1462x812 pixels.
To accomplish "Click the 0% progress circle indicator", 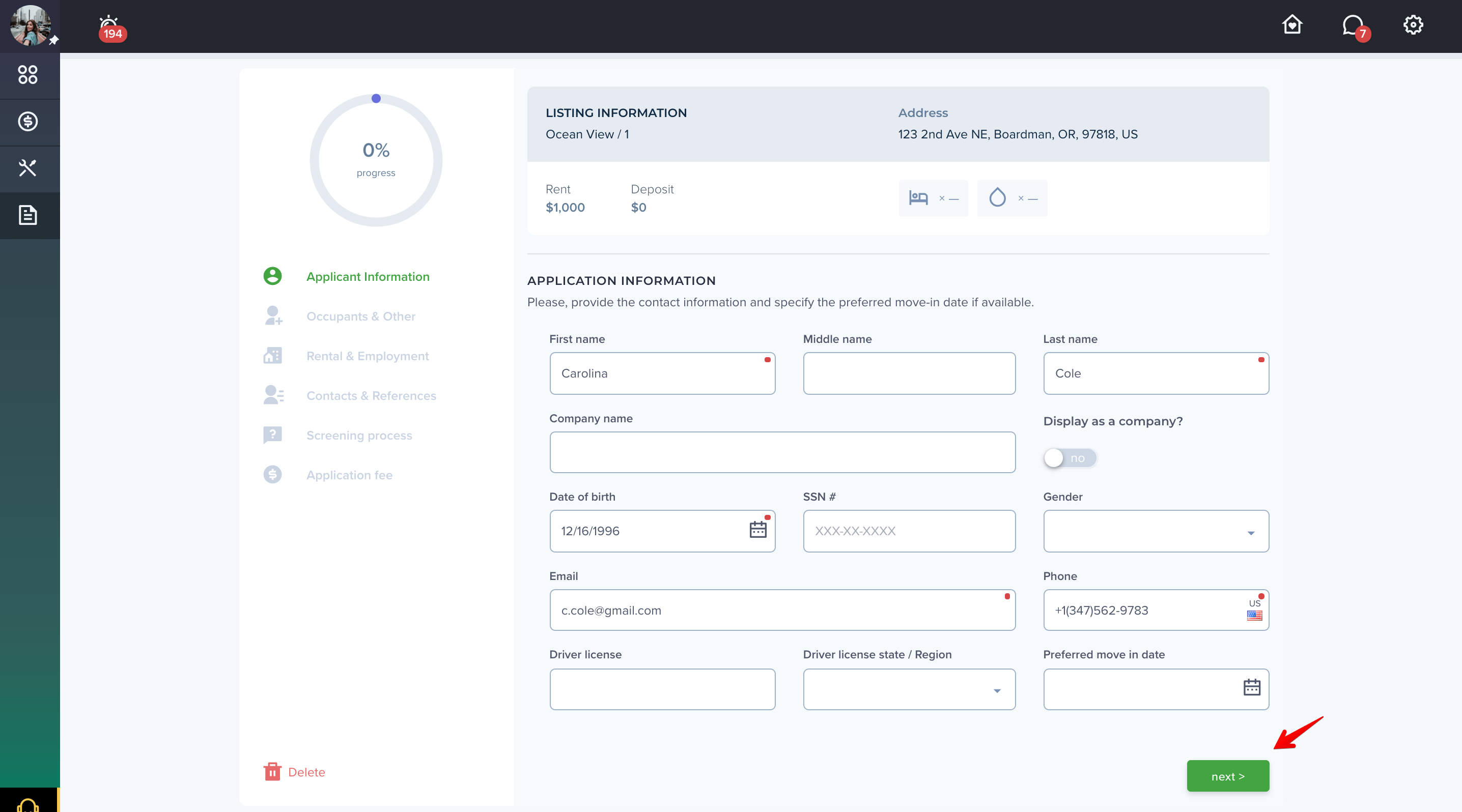I will (x=376, y=160).
